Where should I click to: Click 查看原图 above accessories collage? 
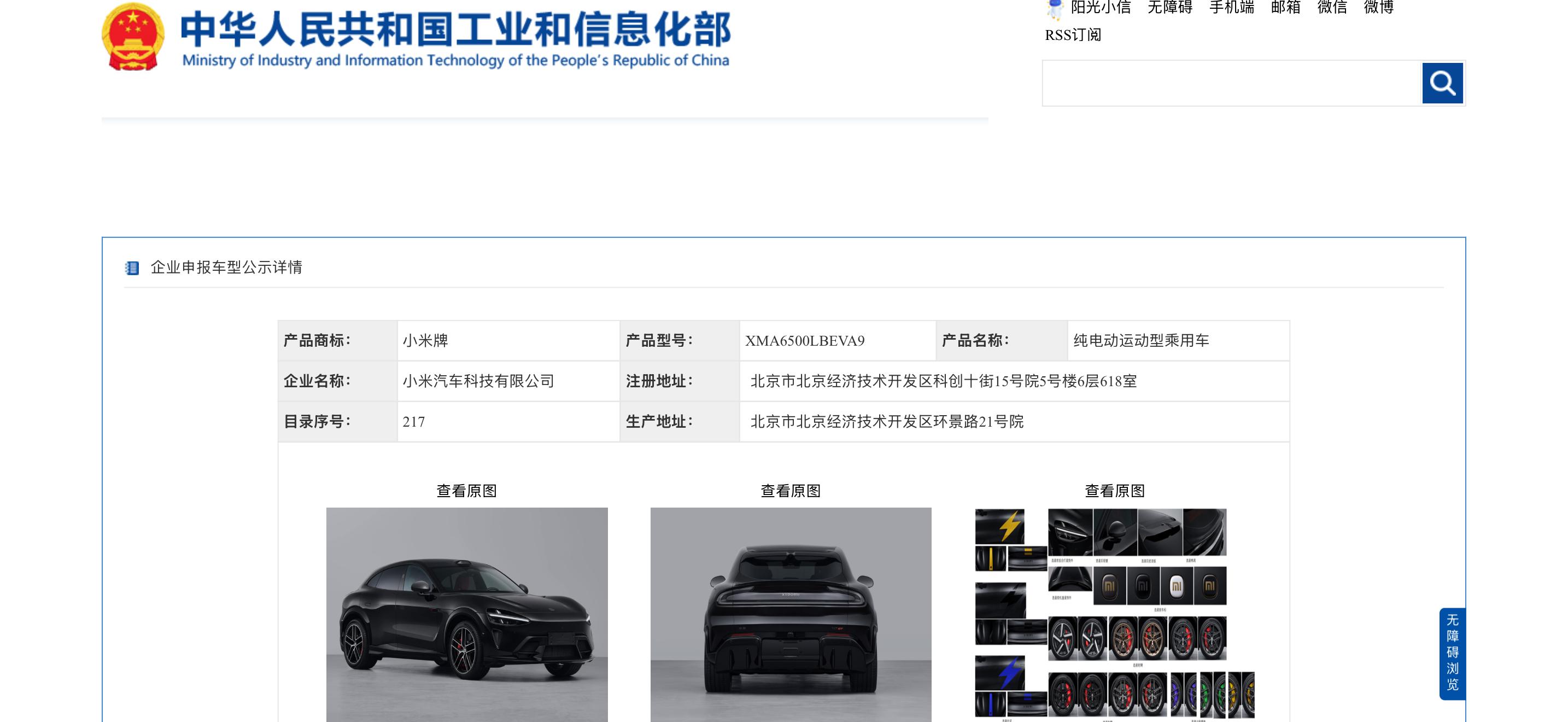click(x=1115, y=491)
